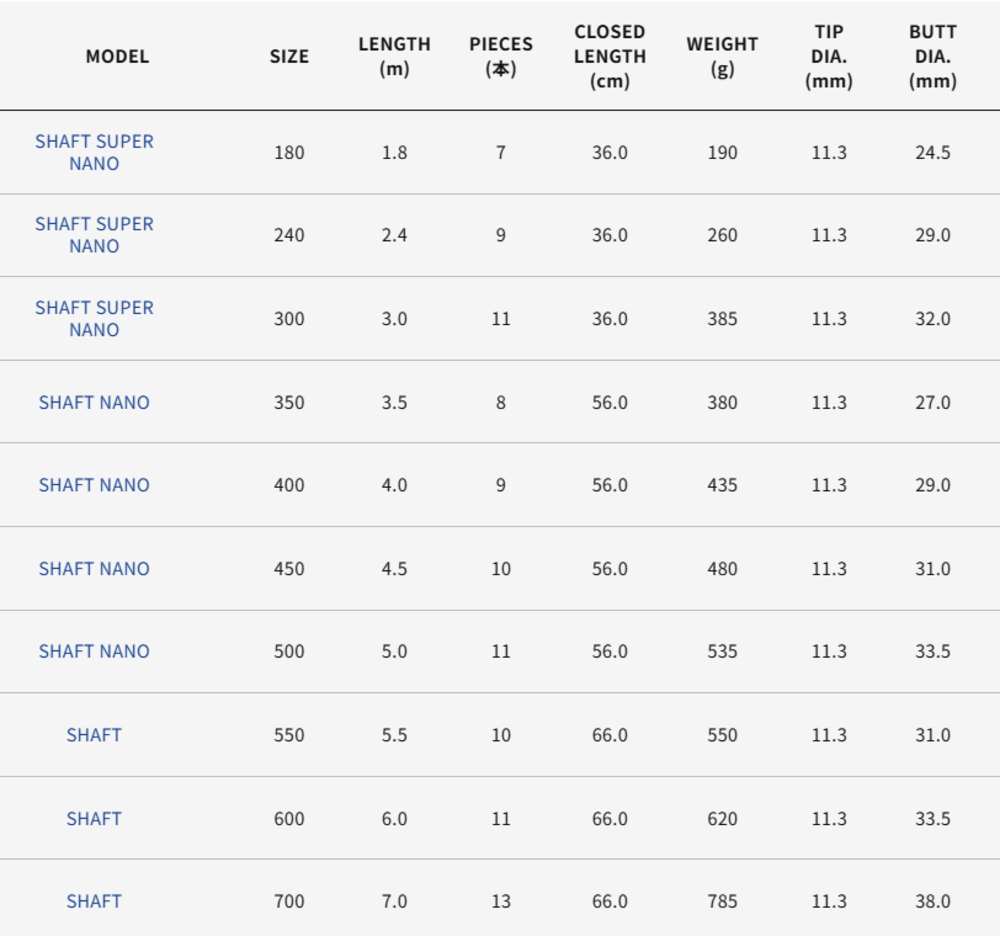Open the SHAFT link for size 550
This screenshot has width=1000, height=936.
[x=94, y=735]
